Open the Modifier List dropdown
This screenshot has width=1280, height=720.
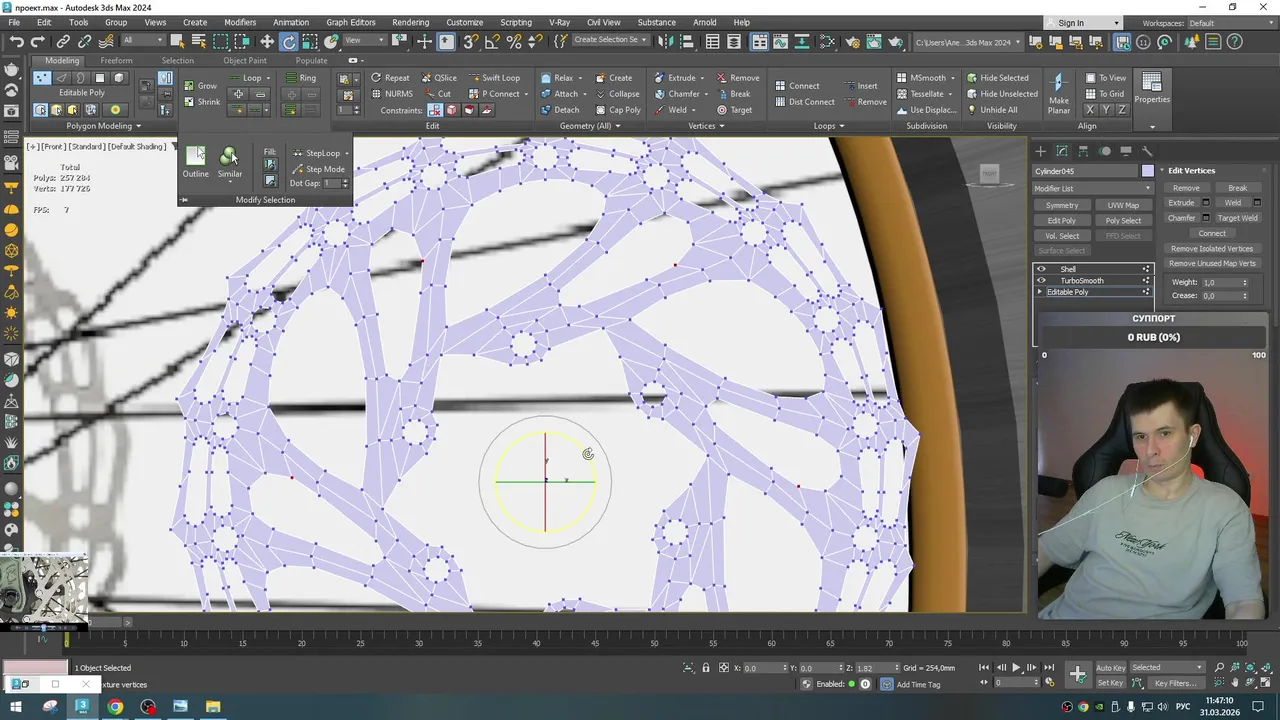[1092, 188]
